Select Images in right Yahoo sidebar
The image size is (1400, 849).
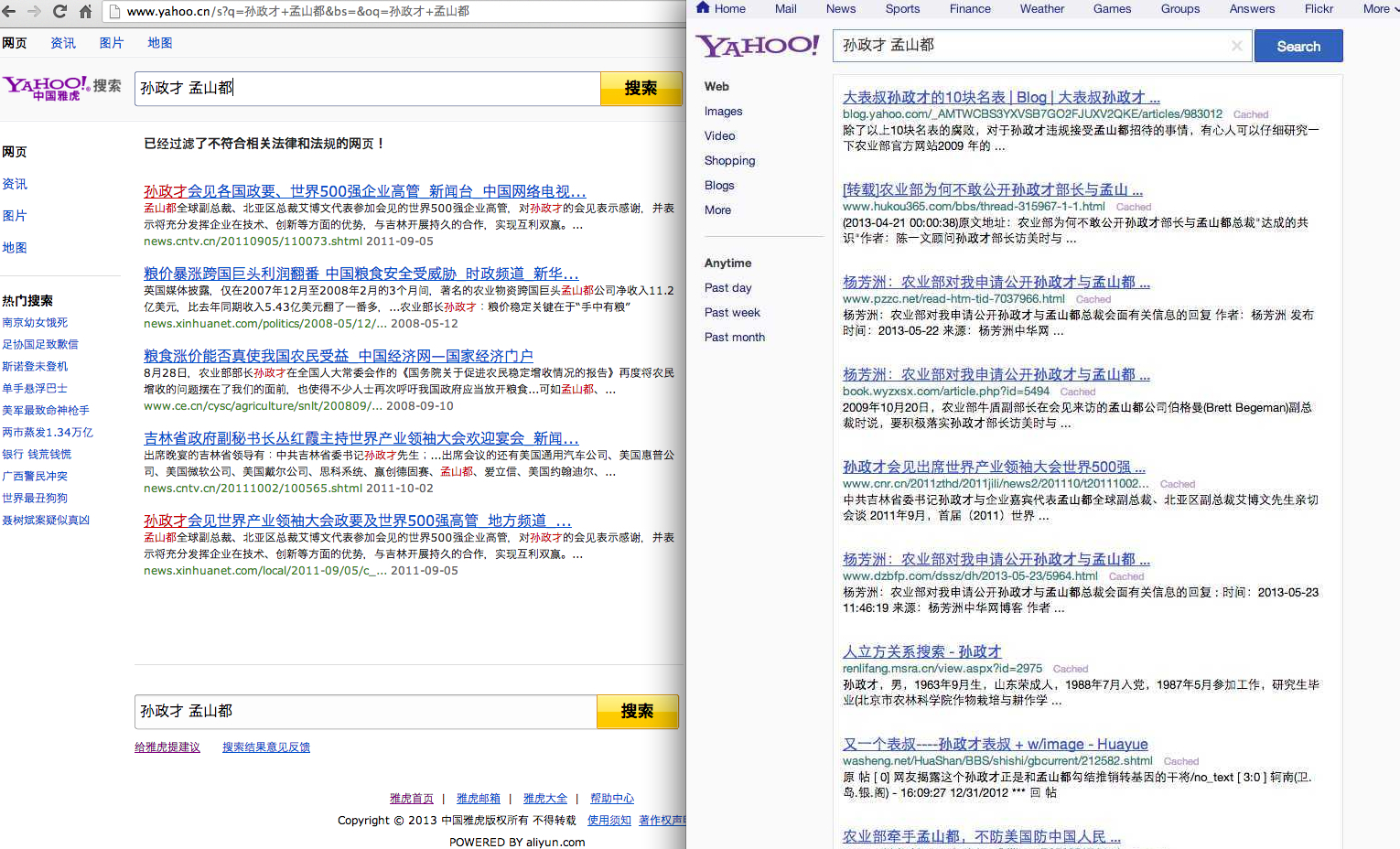[723, 112]
